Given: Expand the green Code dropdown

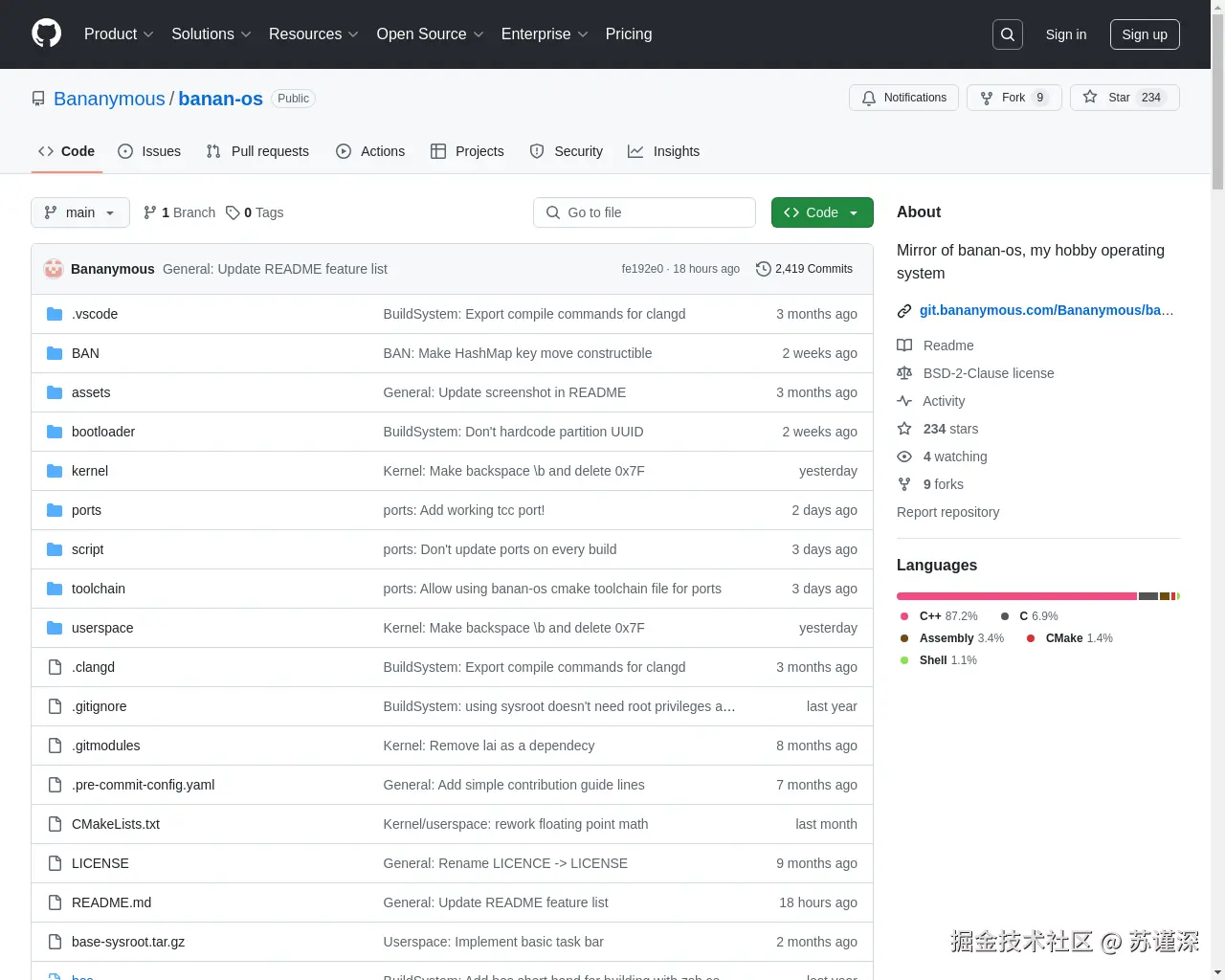Looking at the screenshot, I should click(x=821, y=212).
